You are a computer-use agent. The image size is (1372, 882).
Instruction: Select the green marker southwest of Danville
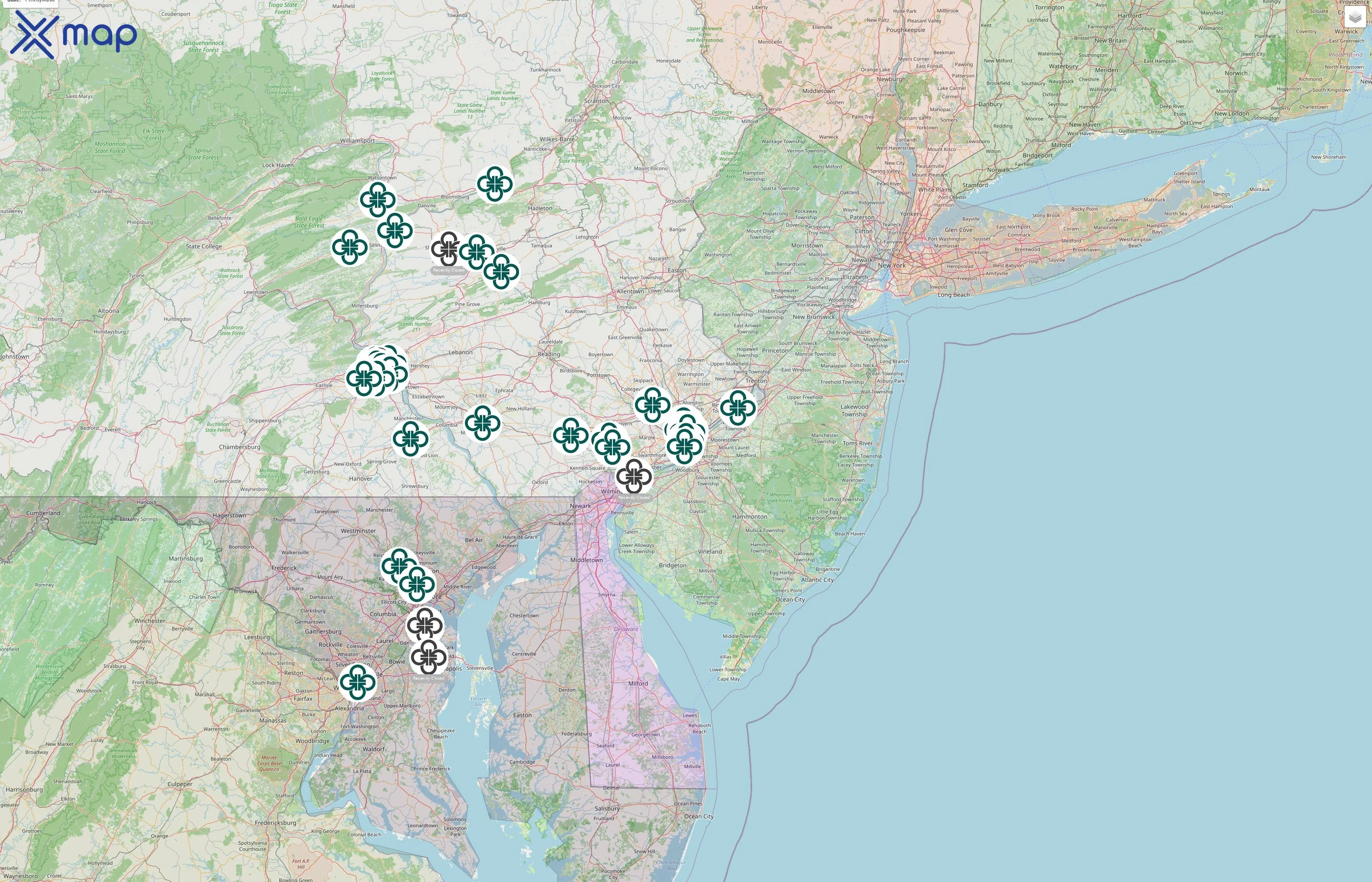394,230
